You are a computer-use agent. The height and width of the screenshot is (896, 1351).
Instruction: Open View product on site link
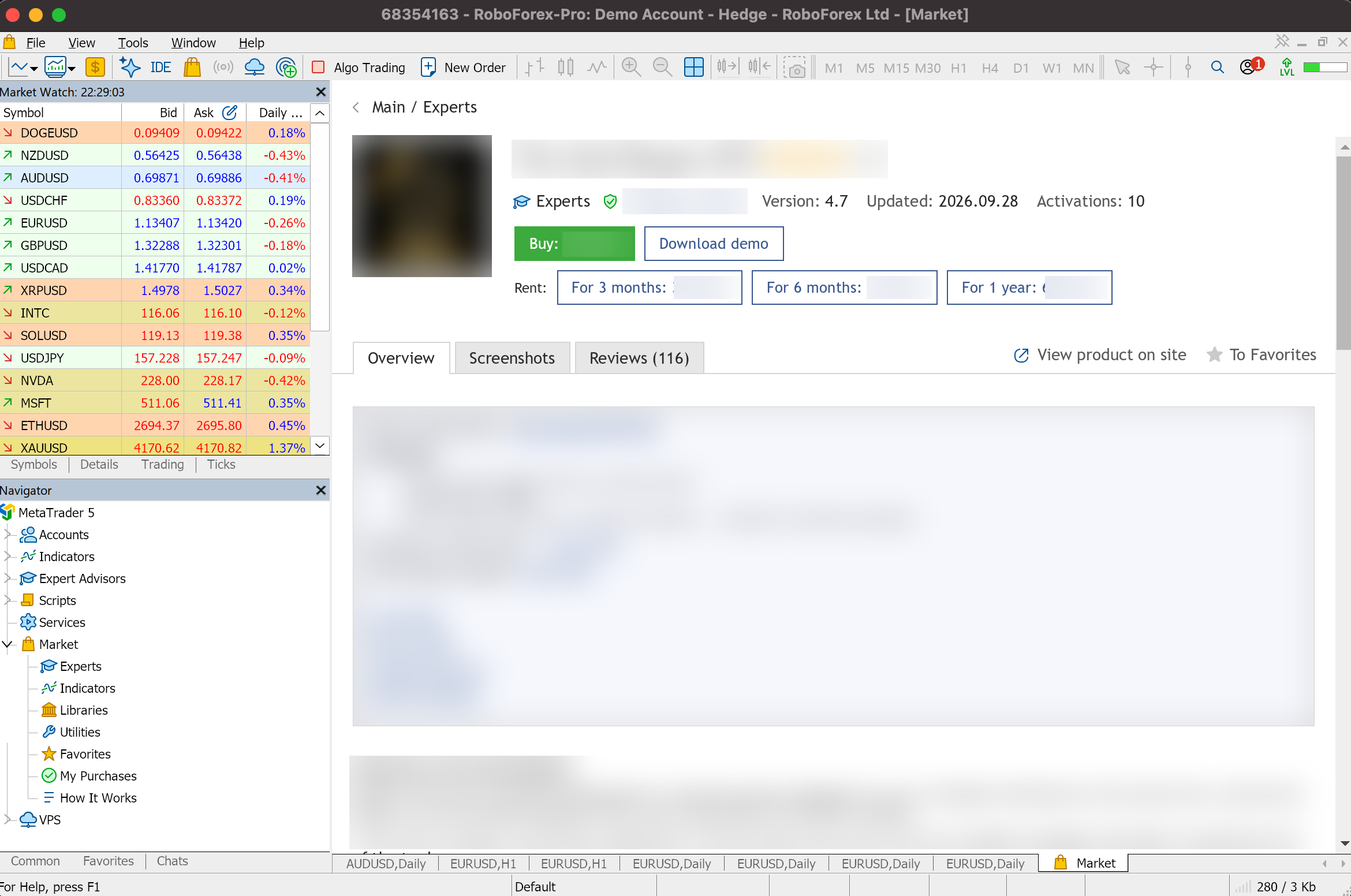1100,354
